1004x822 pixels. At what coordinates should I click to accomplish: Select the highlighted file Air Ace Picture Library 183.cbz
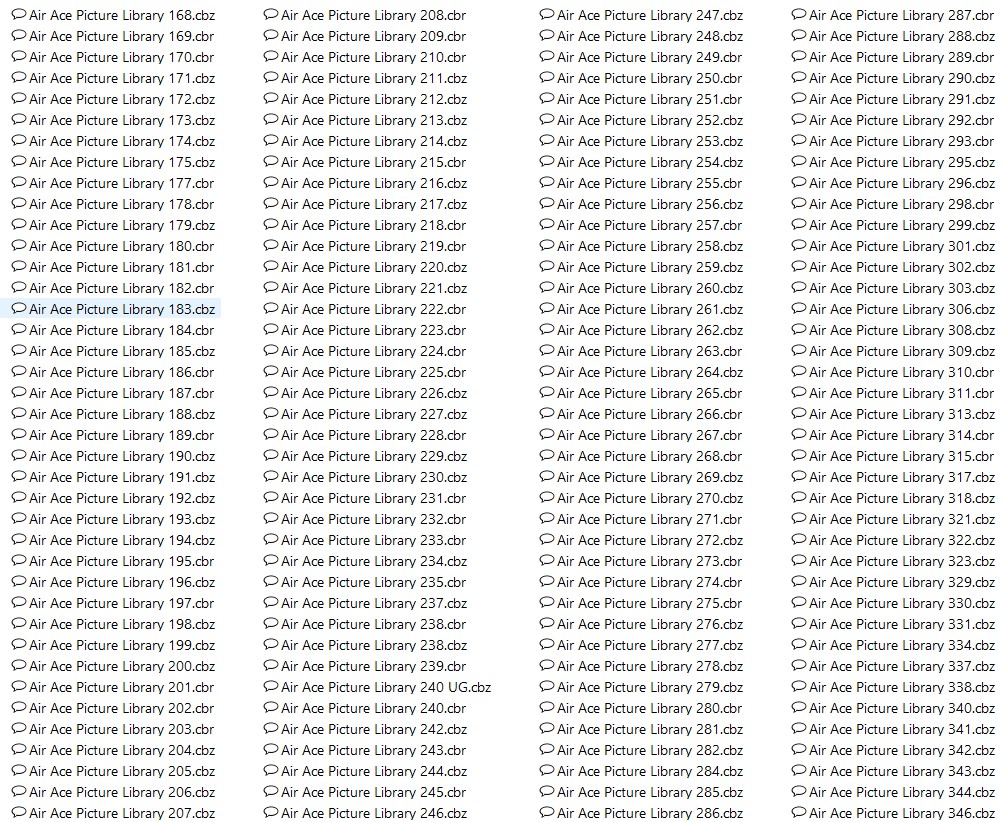121,309
